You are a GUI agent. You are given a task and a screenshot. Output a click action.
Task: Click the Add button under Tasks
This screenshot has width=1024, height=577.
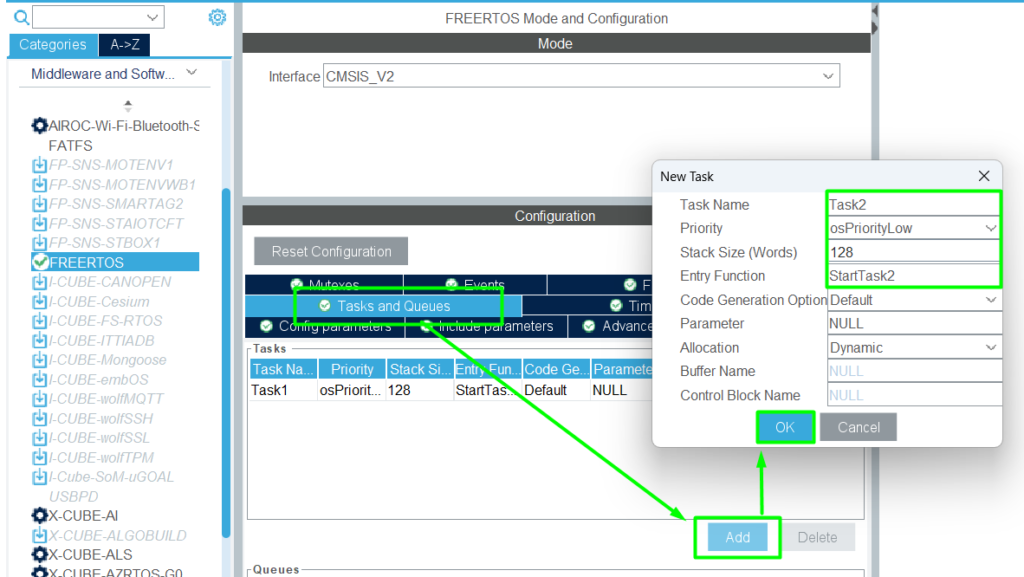click(x=737, y=537)
